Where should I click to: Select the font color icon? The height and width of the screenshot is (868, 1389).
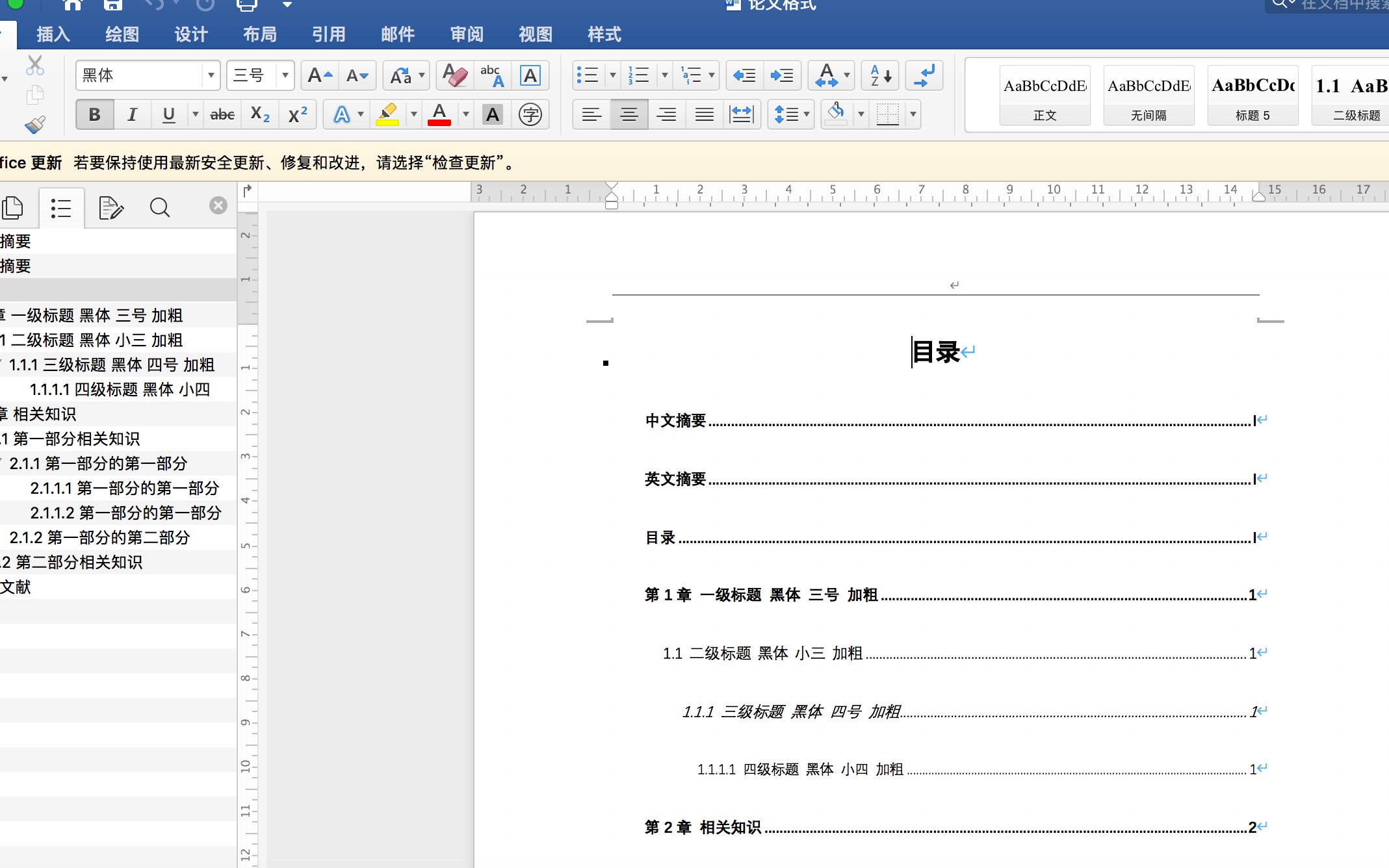[440, 114]
